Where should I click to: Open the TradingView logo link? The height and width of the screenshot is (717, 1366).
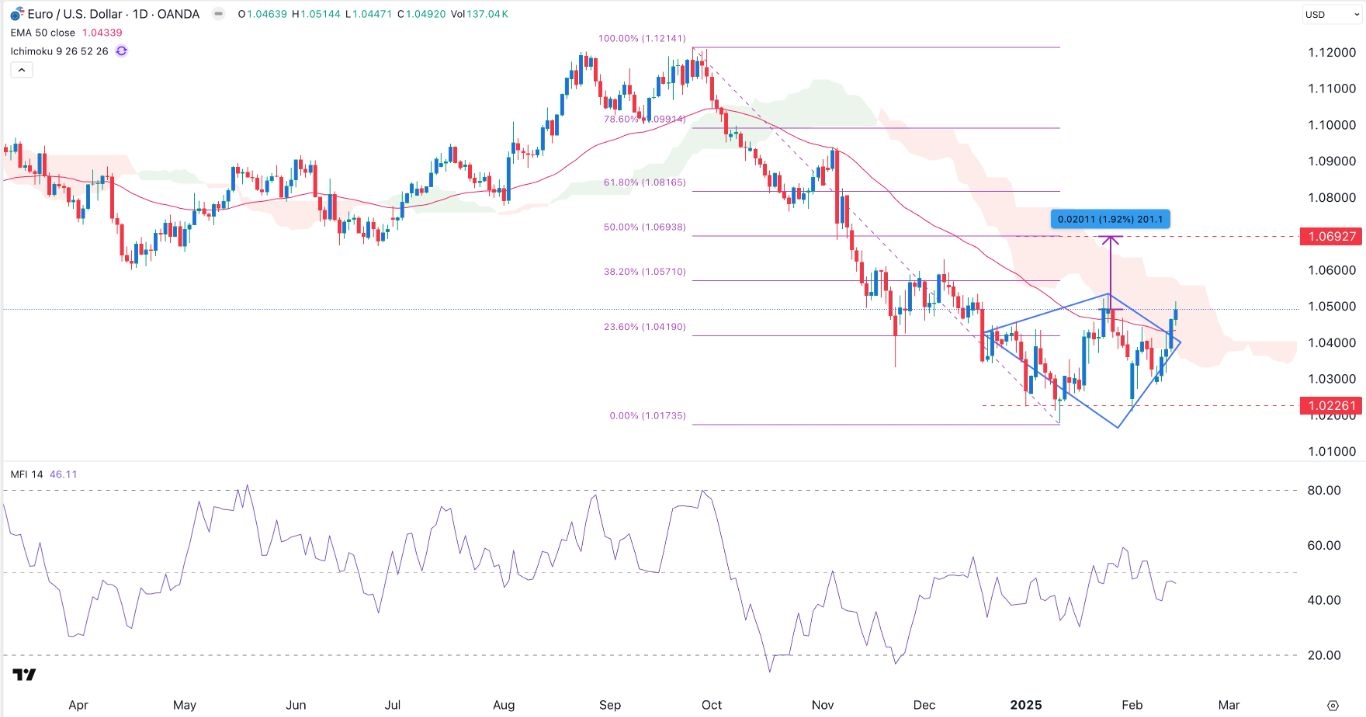[x=25, y=675]
